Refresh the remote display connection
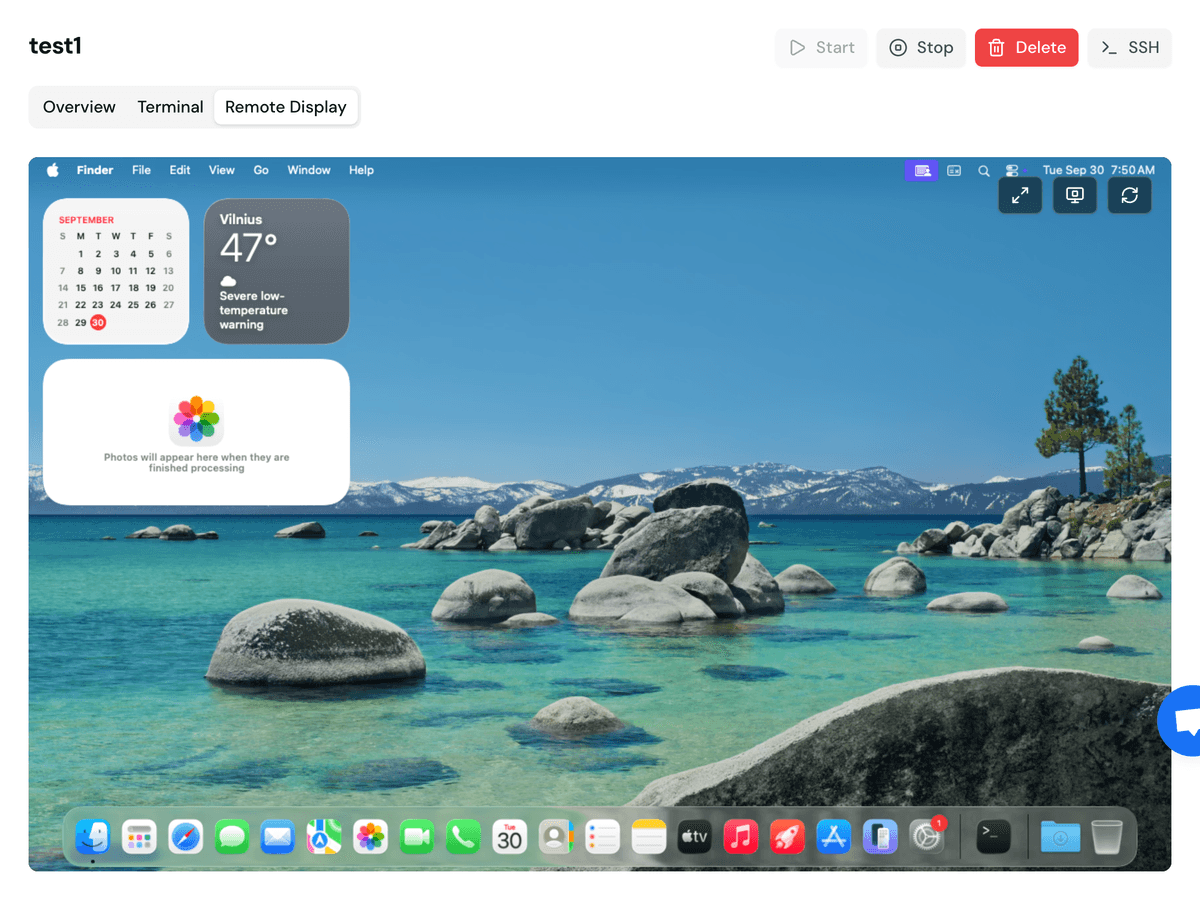The height and width of the screenshot is (919, 1200). coord(1129,196)
